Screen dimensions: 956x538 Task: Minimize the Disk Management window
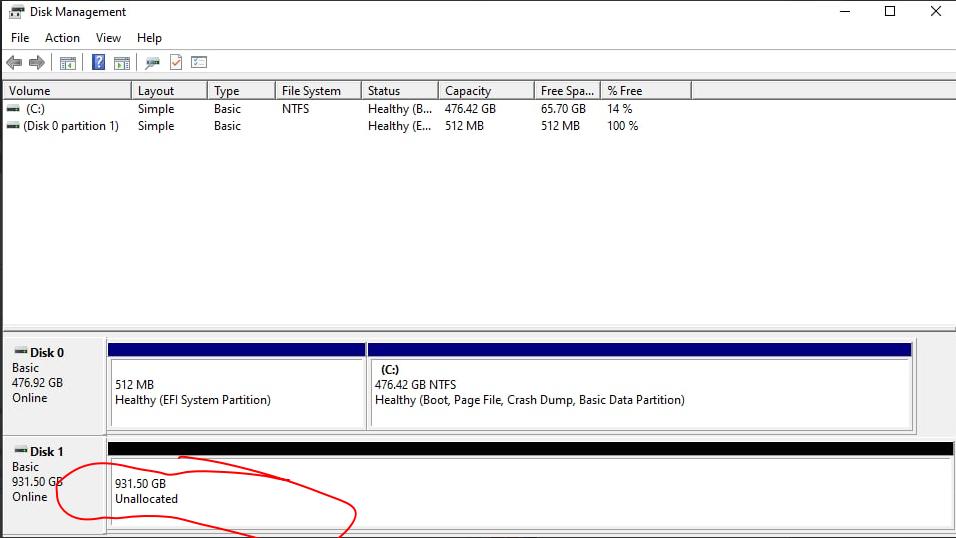[x=844, y=12]
